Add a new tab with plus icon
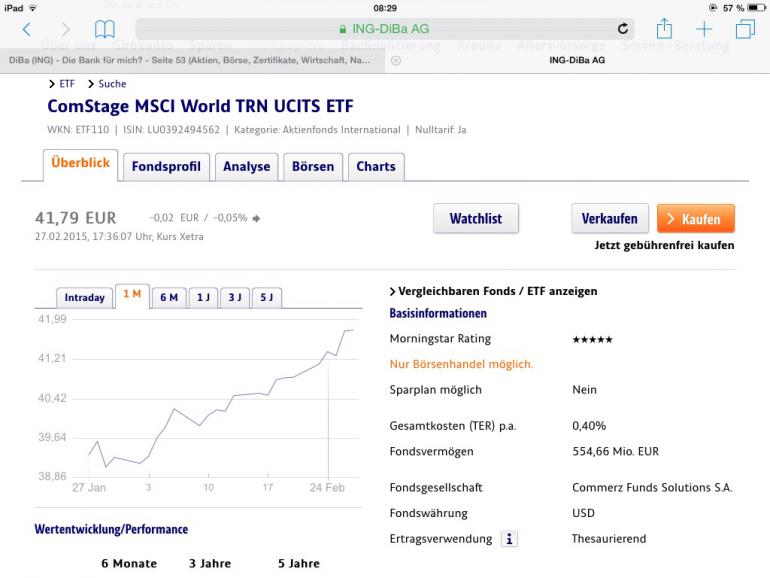This screenshot has height=578, width=770. (704, 29)
